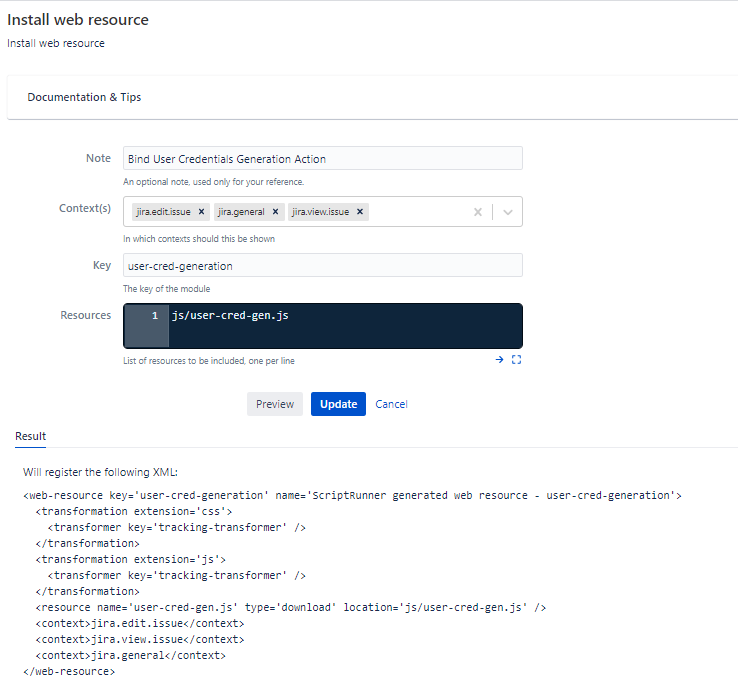
Task: Toggle fullscreen for the Resources editor
Action: tap(516, 360)
